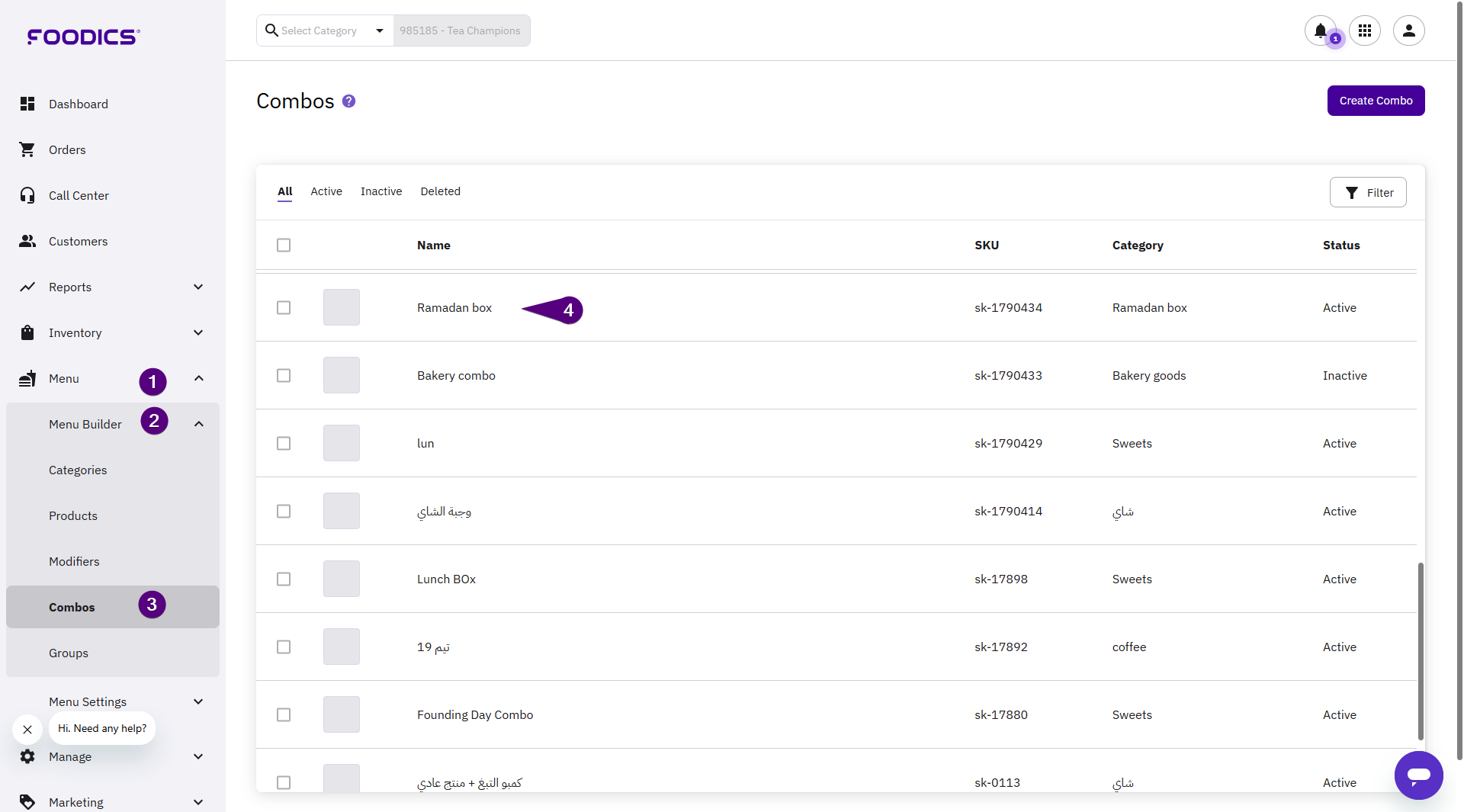Click the Combos help question mark icon
Image resolution: width=1464 pixels, height=812 pixels.
[348, 101]
